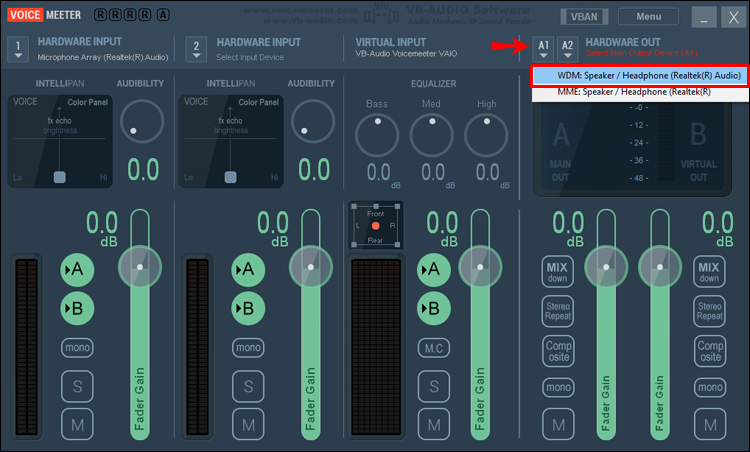Click the Select Input Device text

pyautogui.click(x=250, y=57)
